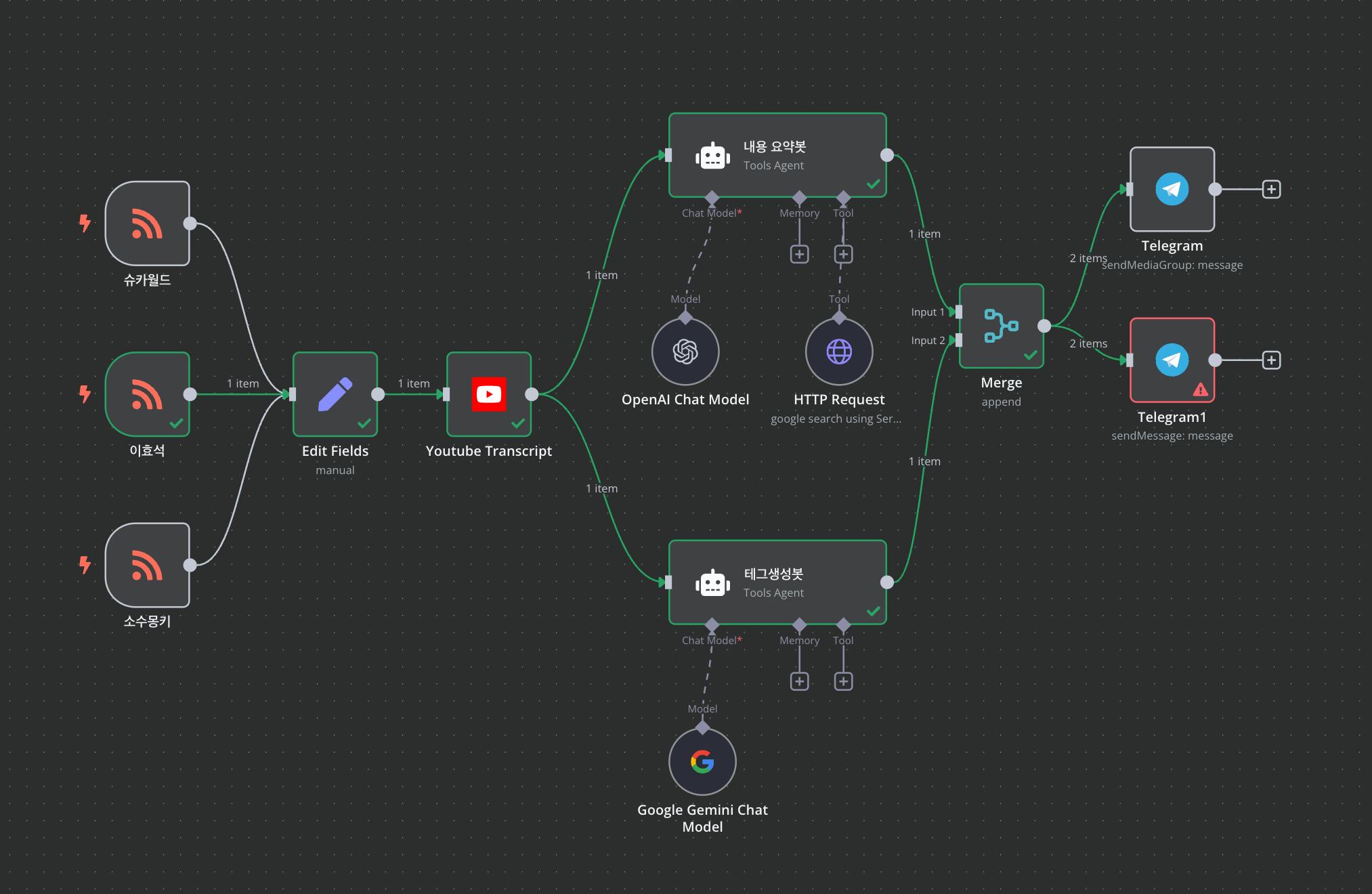Image resolution: width=1372 pixels, height=894 pixels.
Task: Open the Edit Fields pencil node
Action: [335, 394]
